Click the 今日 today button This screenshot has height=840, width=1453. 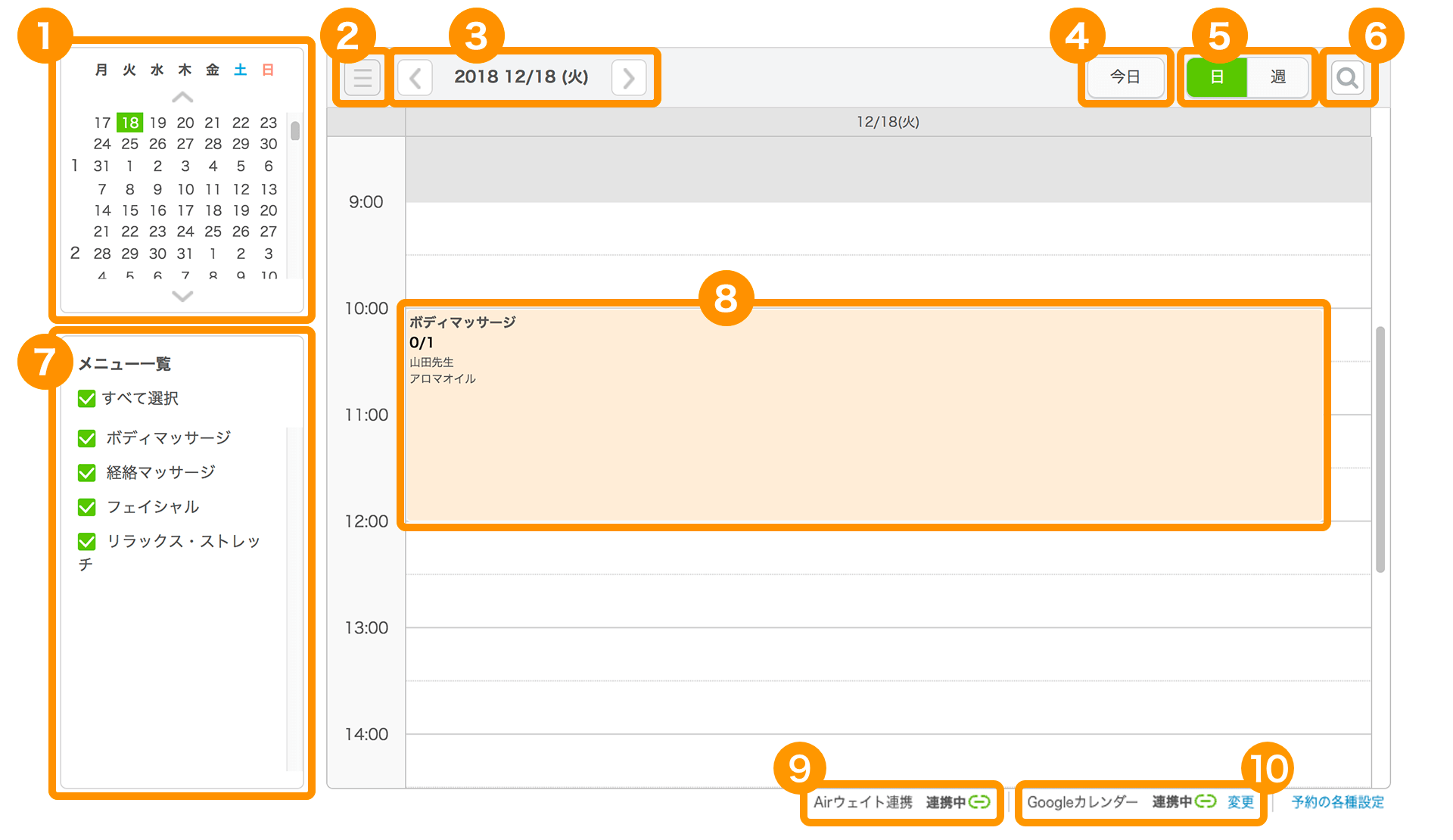[x=1125, y=77]
